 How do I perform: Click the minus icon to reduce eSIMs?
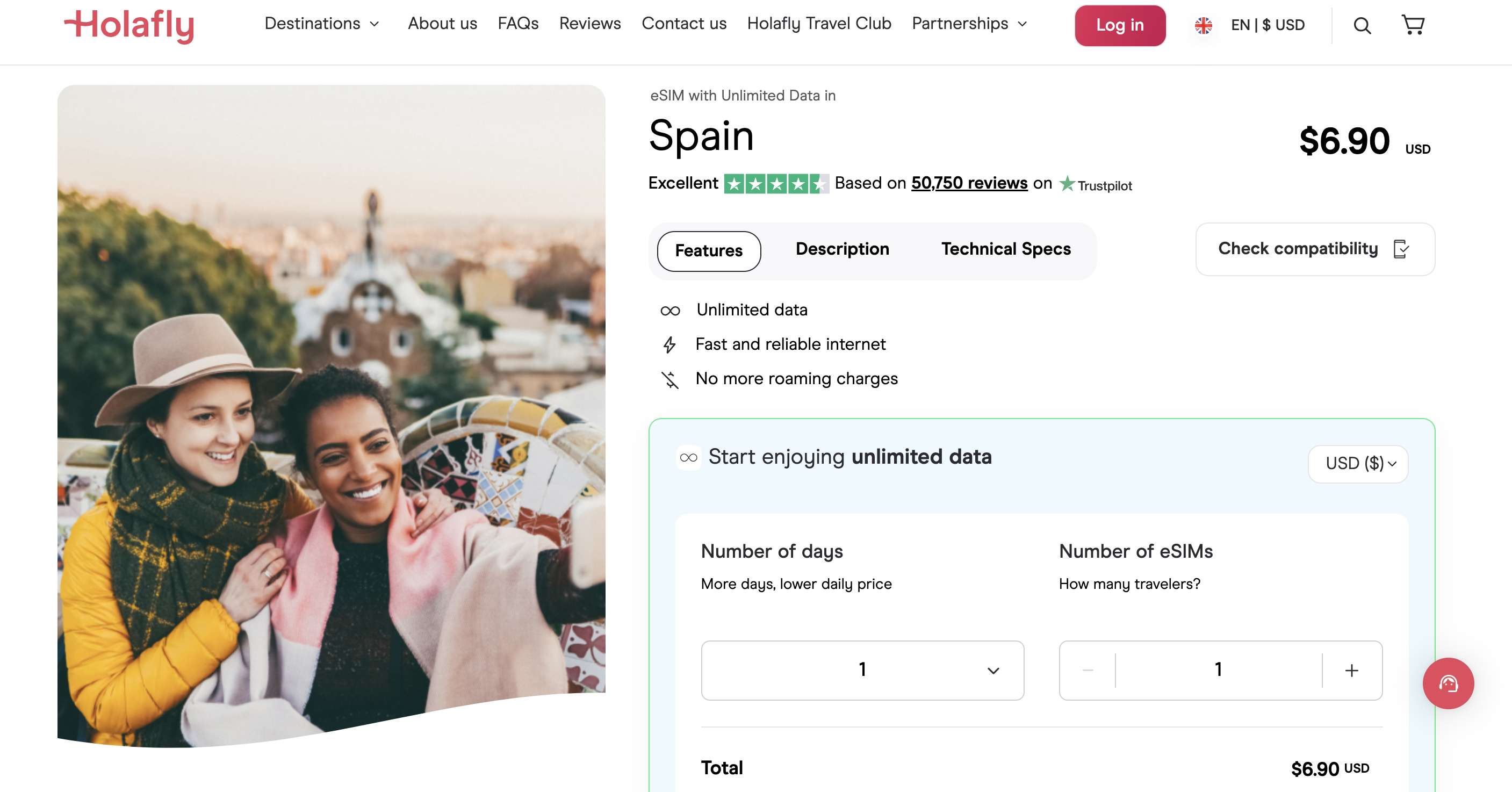[x=1088, y=671]
